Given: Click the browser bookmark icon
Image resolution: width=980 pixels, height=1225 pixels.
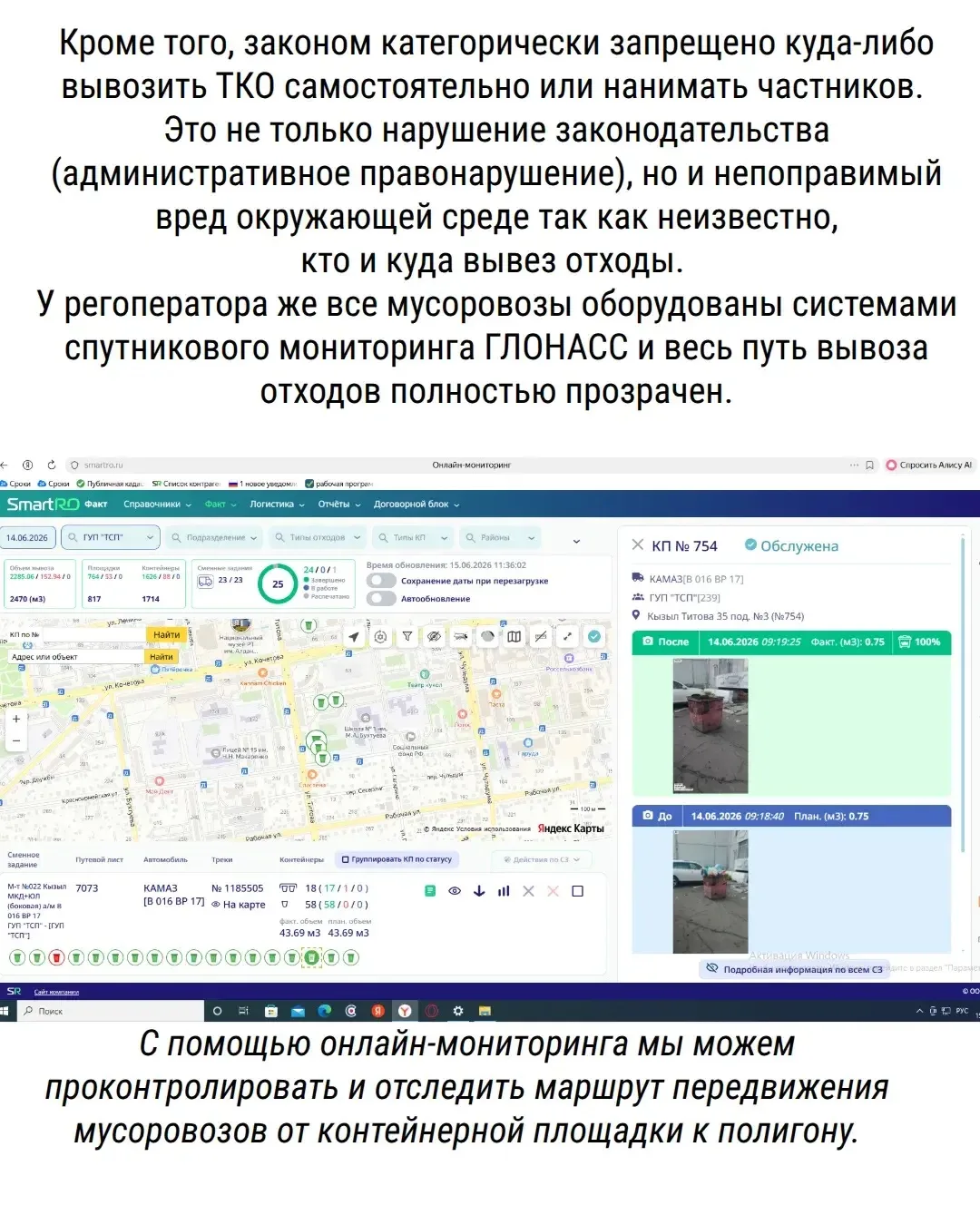Looking at the screenshot, I should click(x=869, y=465).
